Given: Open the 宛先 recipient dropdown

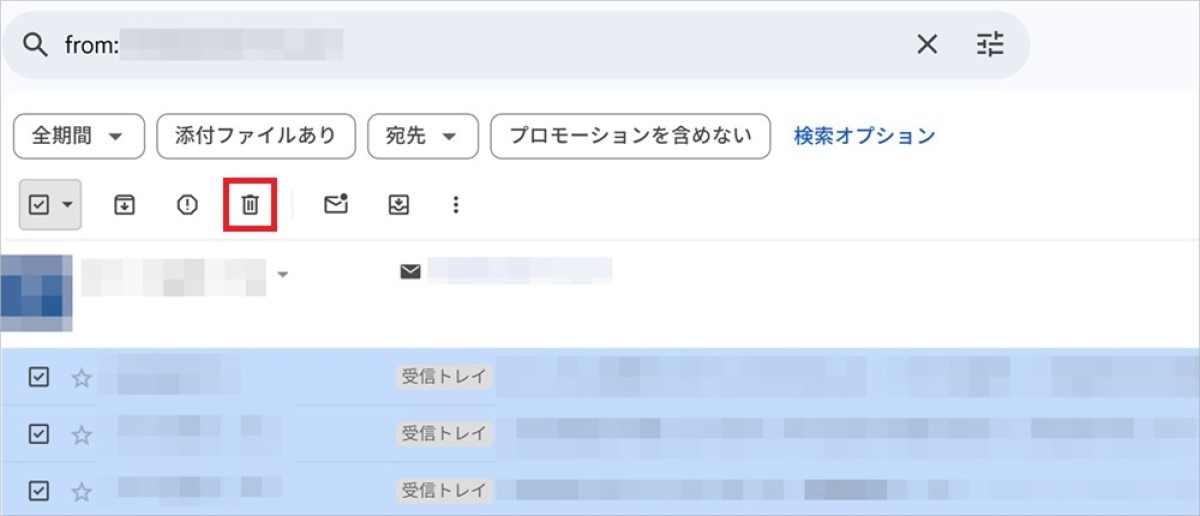Looking at the screenshot, I should click(423, 136).
